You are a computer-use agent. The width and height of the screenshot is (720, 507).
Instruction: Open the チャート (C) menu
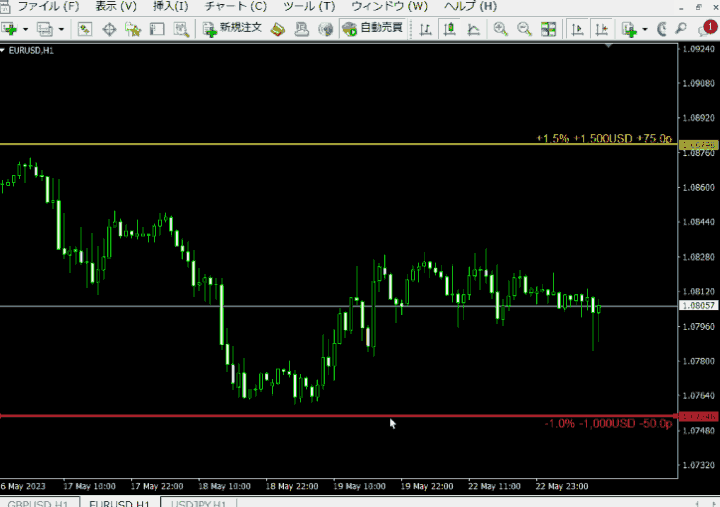pos(236,6)
